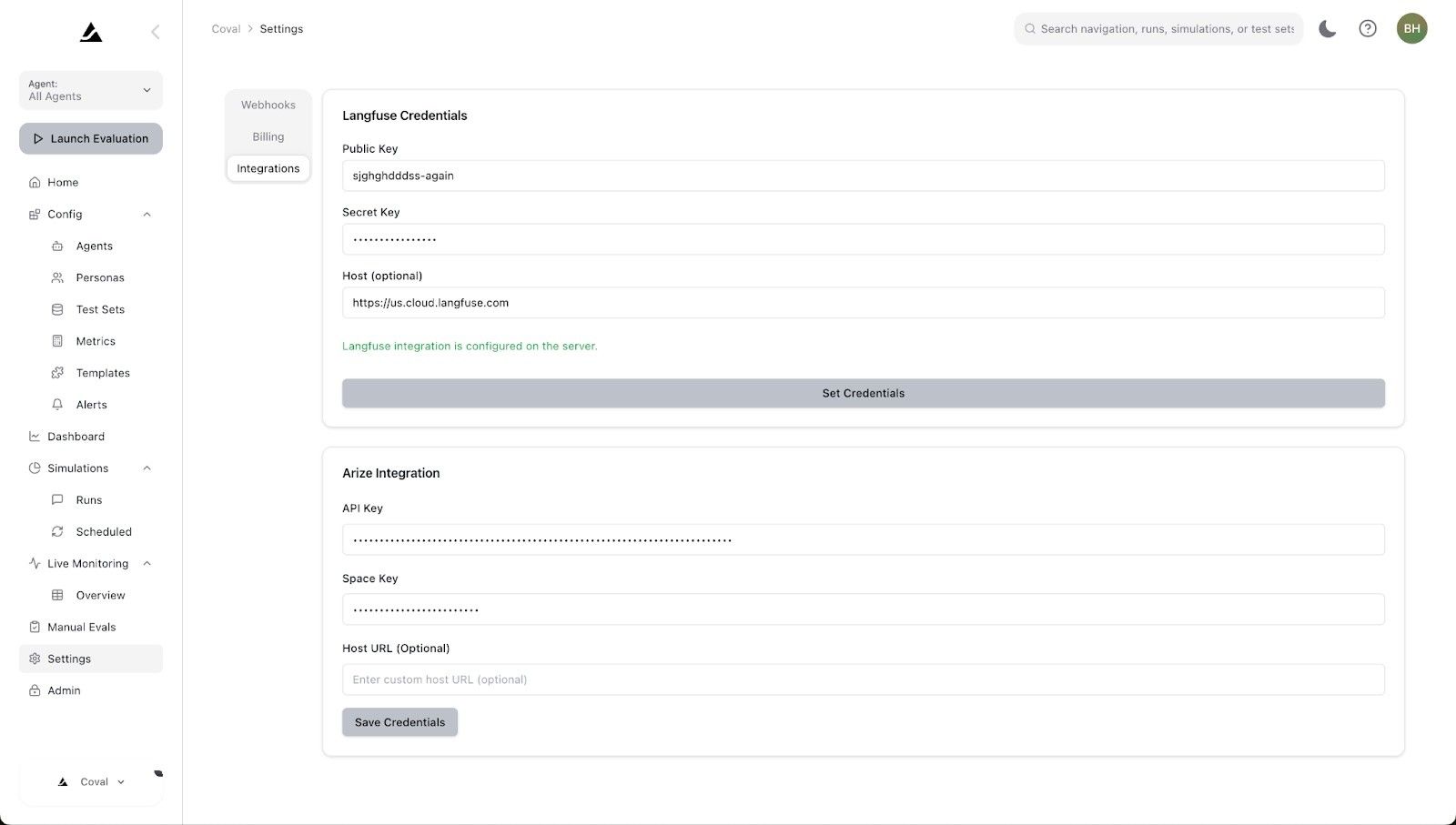Screen dimensions: 1456x825
Task: Select the Integrations tab
Action: [268, 169]
